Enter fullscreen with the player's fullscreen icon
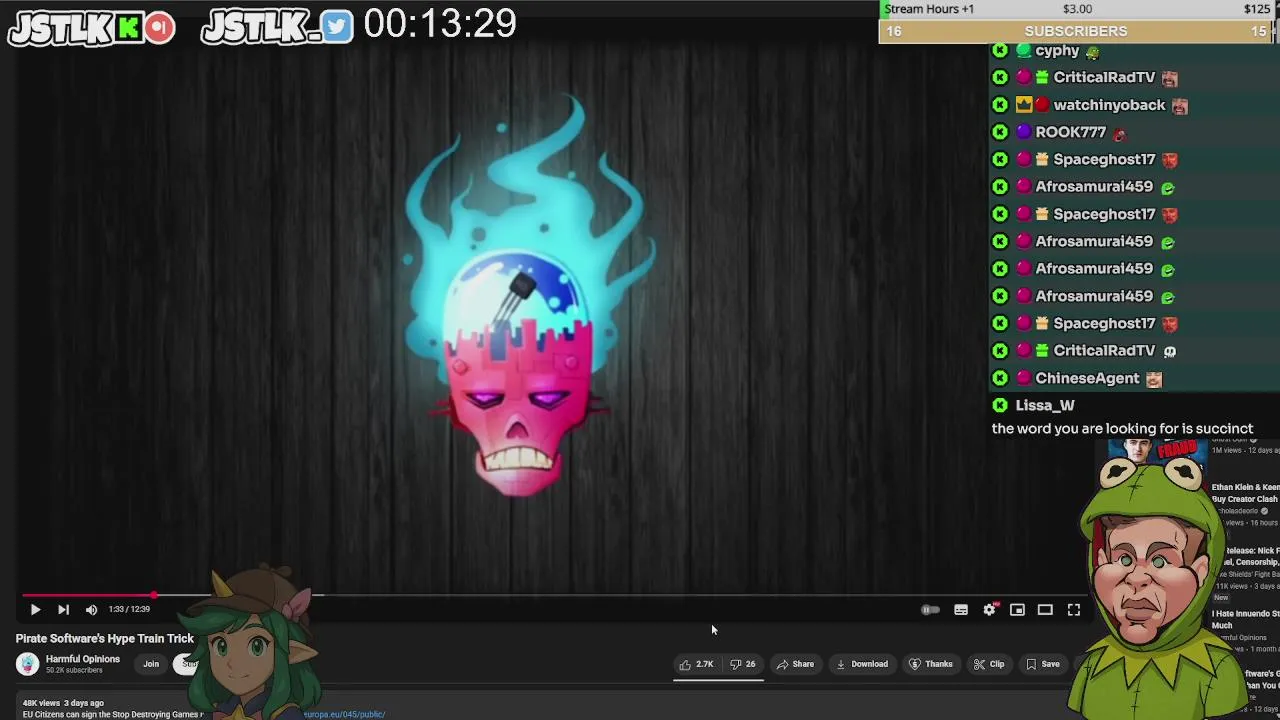Viewport: 1280px width, 720px height. (1074, 609)
